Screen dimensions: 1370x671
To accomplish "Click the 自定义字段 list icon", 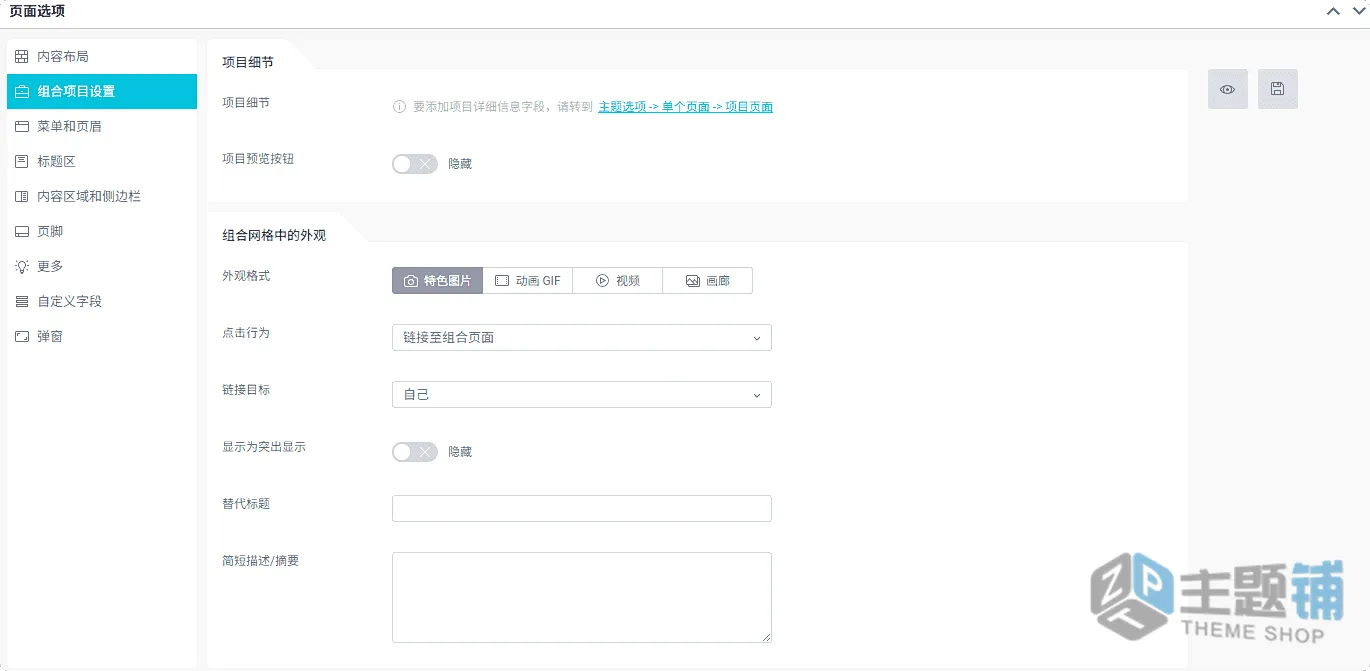I will (22, 302).
